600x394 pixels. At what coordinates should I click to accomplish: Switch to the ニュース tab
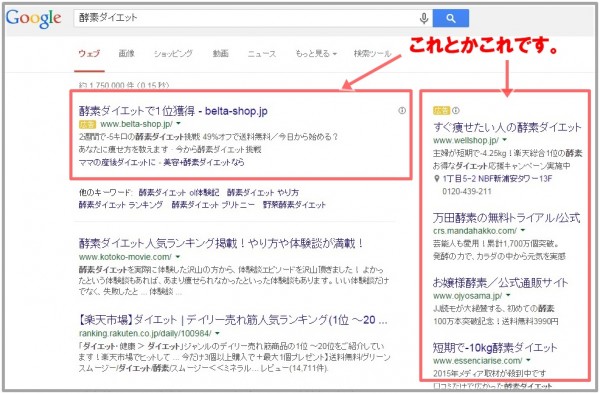pyautogui.click(x=262, y=53)
